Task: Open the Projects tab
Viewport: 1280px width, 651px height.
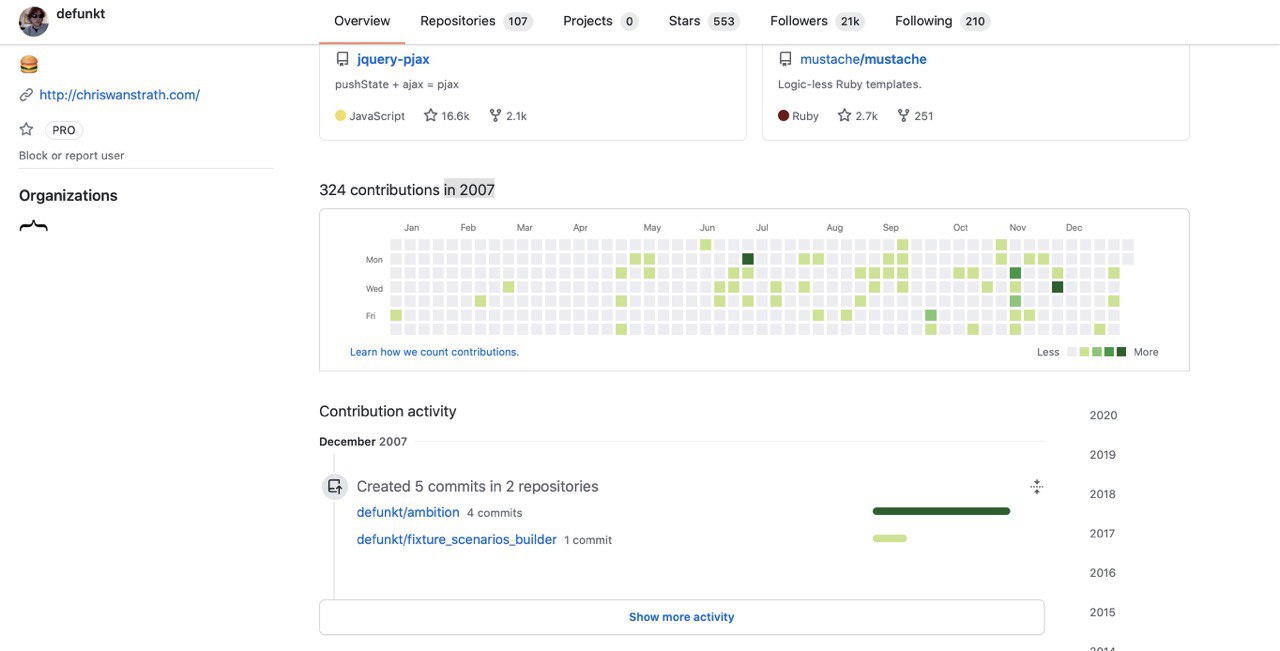Action: click(x=601, y=21)
